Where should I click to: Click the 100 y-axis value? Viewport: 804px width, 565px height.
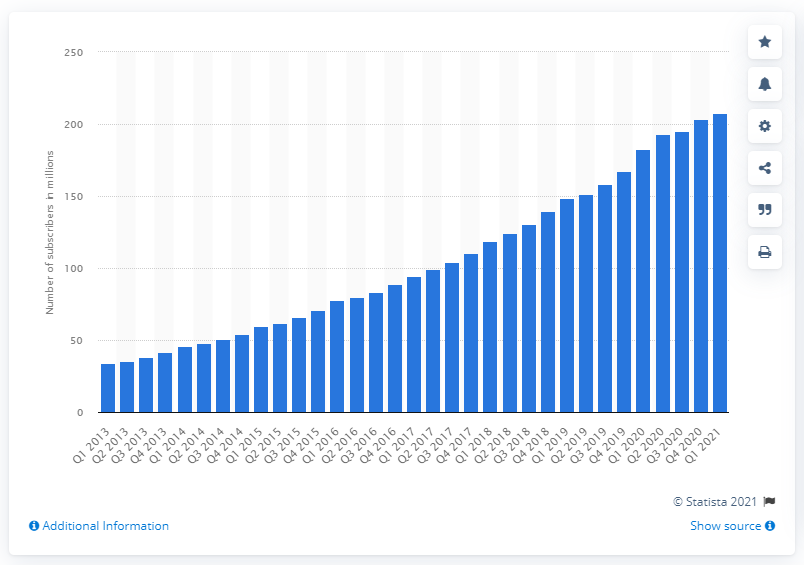(73, 269)
